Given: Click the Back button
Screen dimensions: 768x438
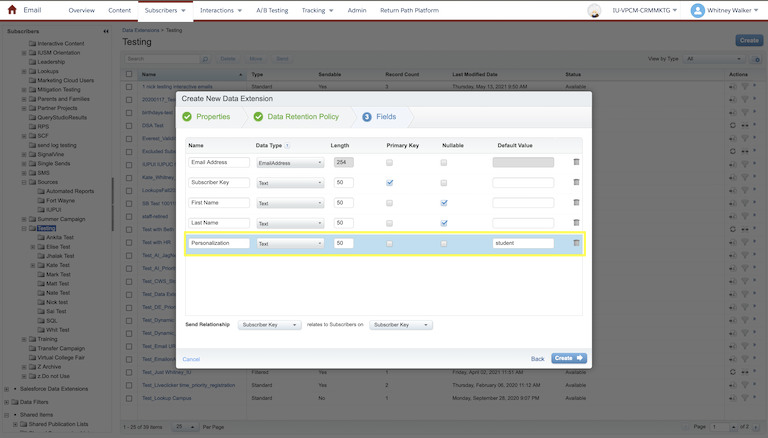Looking at the screenshot, I should point(537,359).
